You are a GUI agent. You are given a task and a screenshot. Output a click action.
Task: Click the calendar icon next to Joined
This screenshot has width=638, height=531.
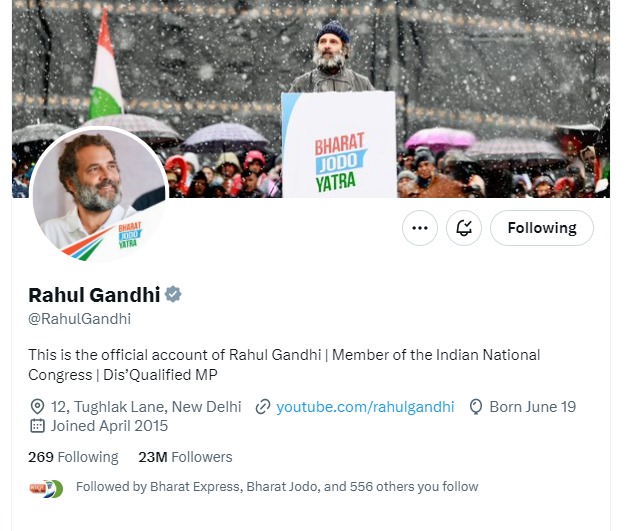tap(37, 426)
